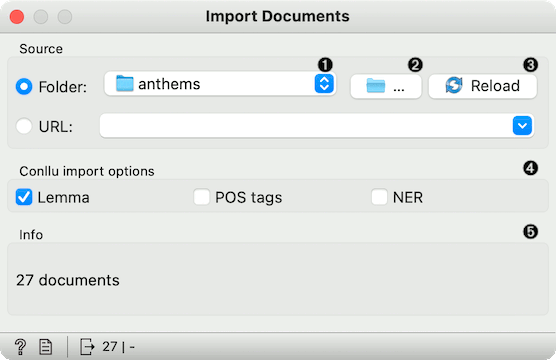The image size is (556, 360).
Task: Click inside the URL input field
Action: click(306, 126)
